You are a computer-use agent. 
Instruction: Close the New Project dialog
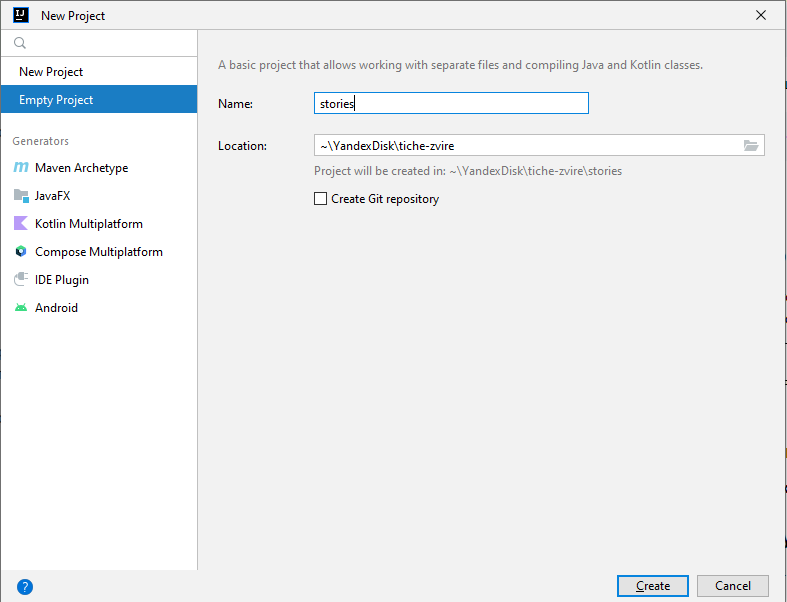pos(761,15)
